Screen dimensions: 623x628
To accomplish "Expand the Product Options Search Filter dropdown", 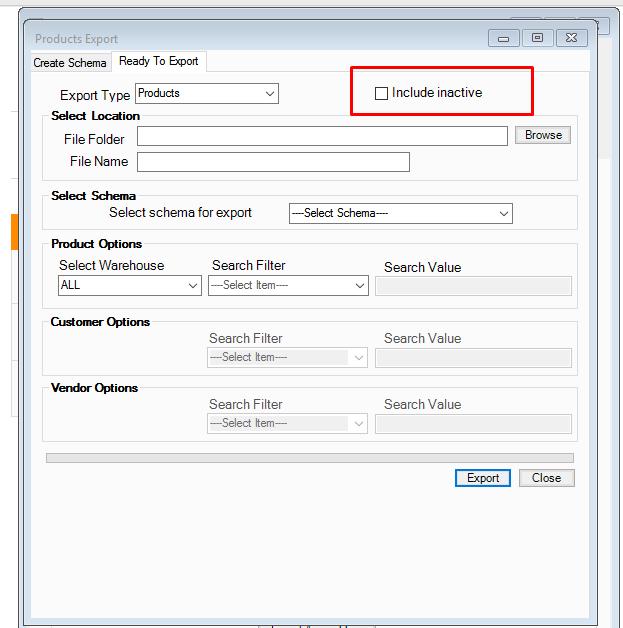I will point(288,285).
